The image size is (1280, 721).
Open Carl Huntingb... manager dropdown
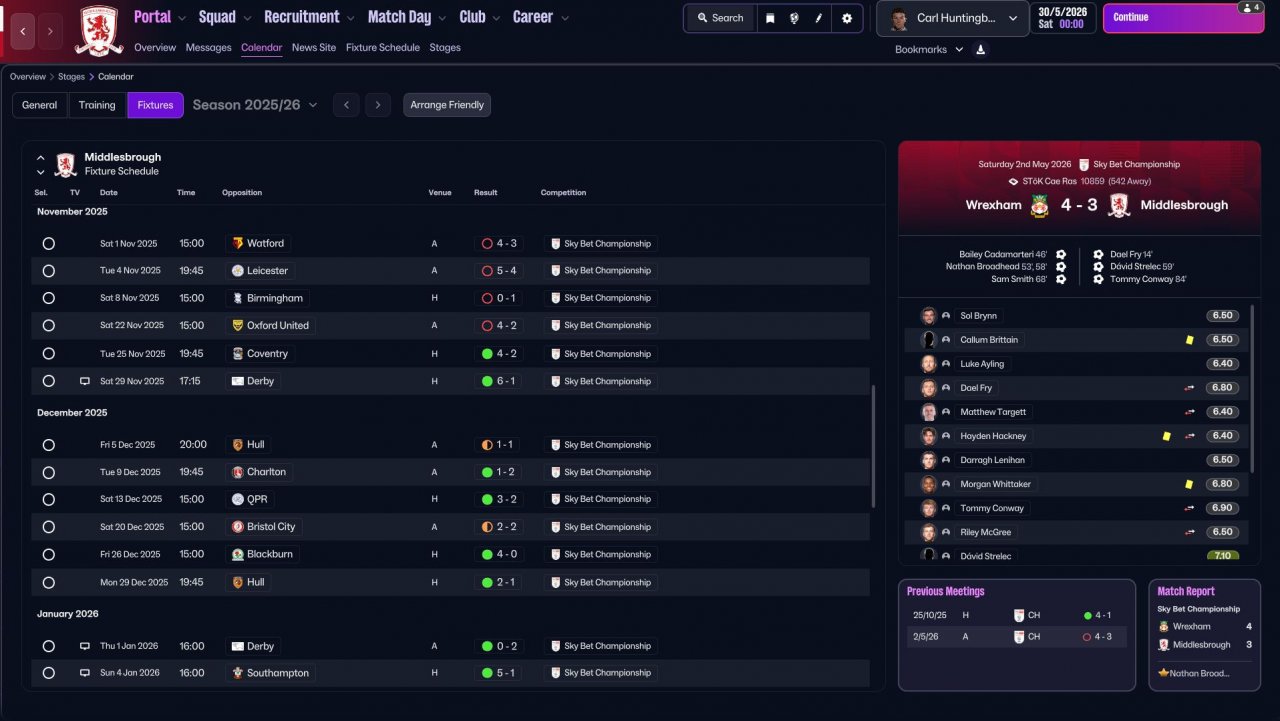[x=953, y=18]
